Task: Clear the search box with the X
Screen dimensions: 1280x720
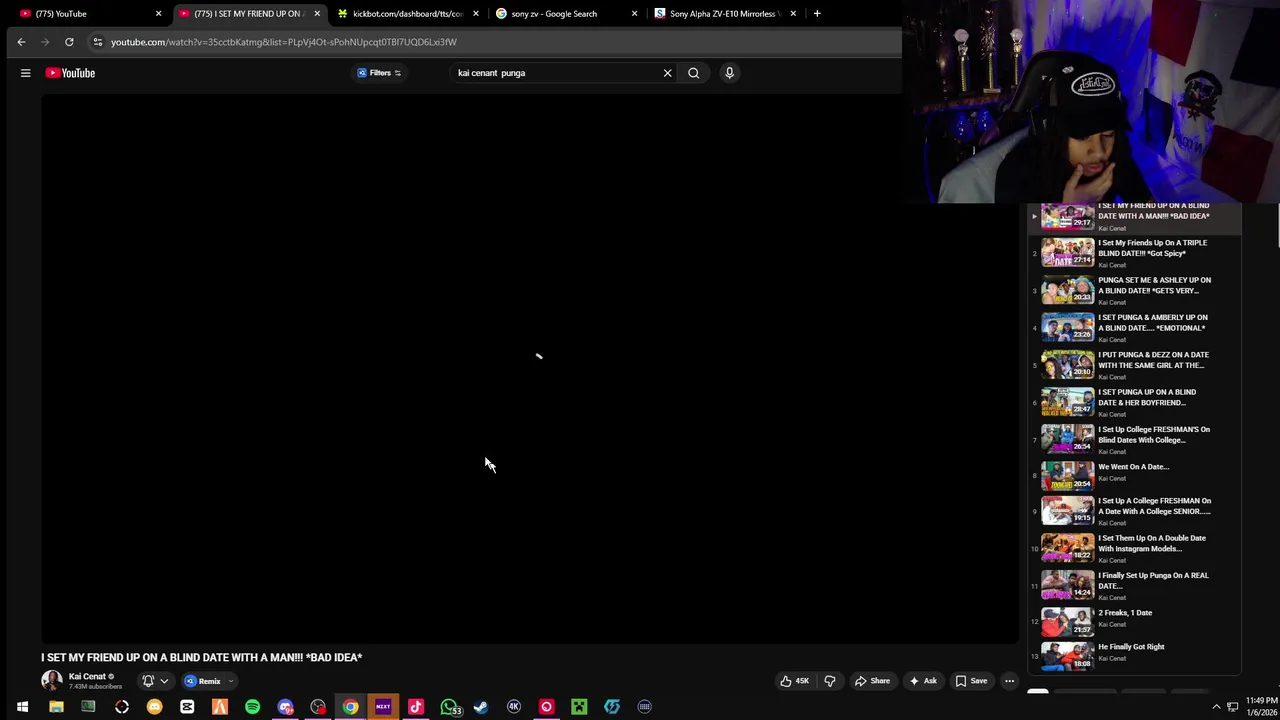Action: point(667,73)
